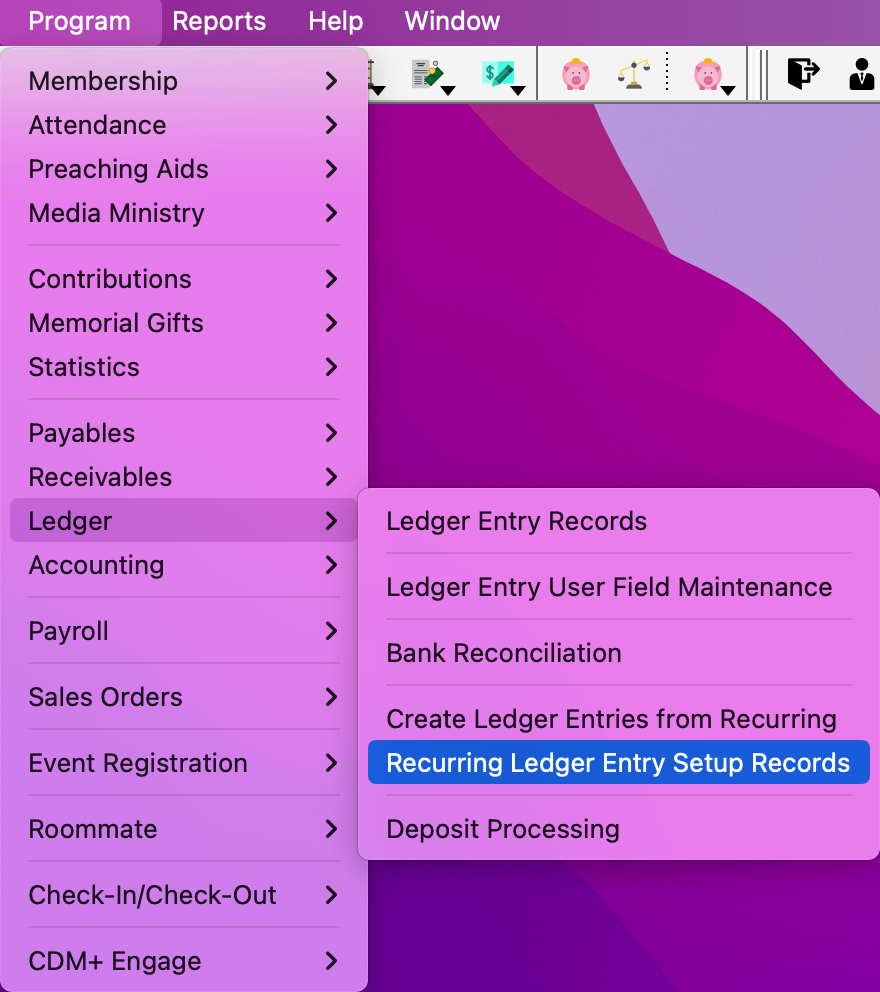
Task: Choose Bank Reconciliation
Action: pos(504,653)
